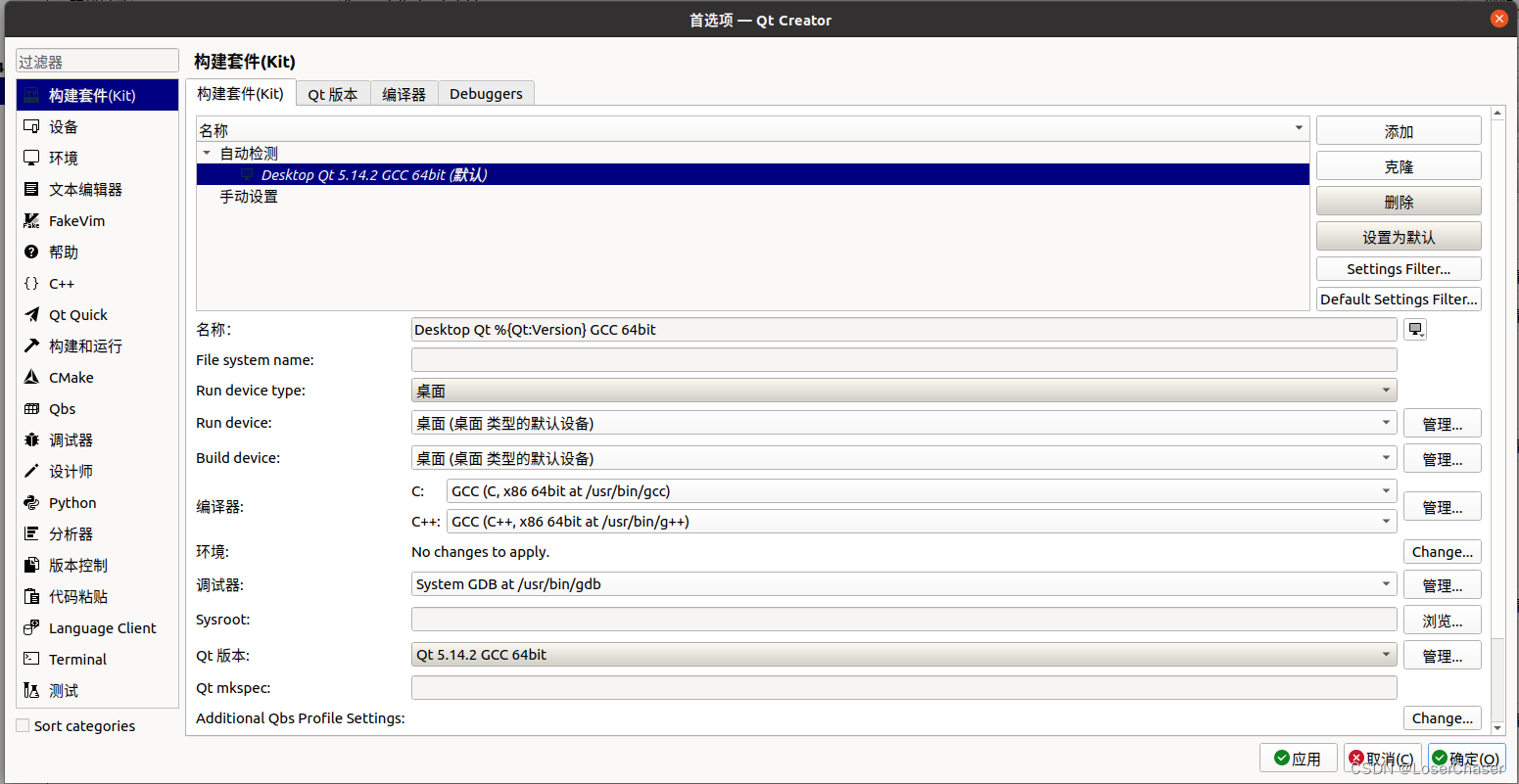Open the Python category icon
Screen dimensions: 1519x784
(31, 502)
